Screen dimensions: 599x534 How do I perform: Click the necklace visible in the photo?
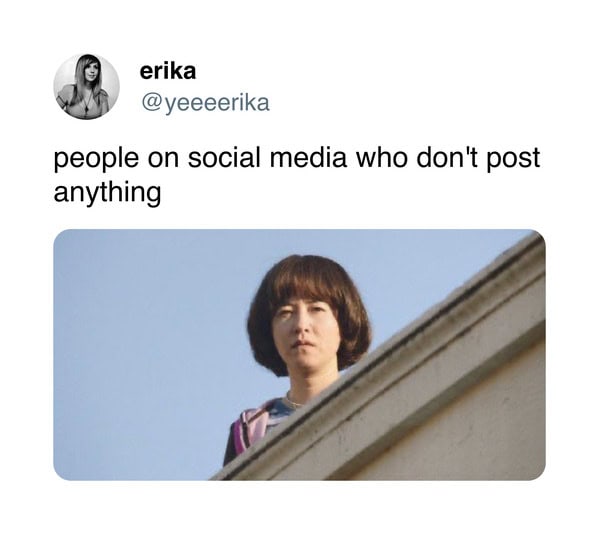296,403
